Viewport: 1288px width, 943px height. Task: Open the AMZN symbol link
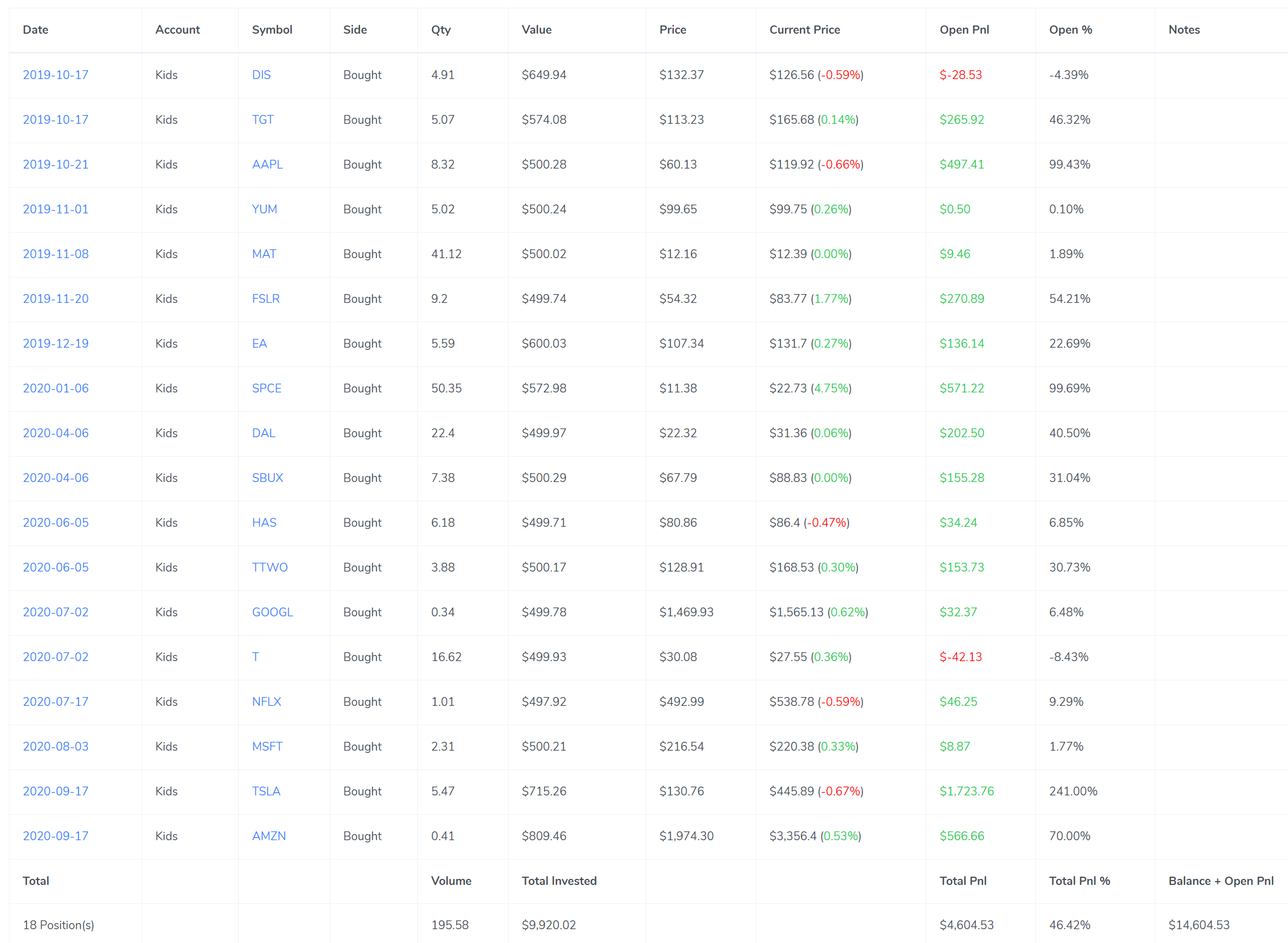[268, 836]
